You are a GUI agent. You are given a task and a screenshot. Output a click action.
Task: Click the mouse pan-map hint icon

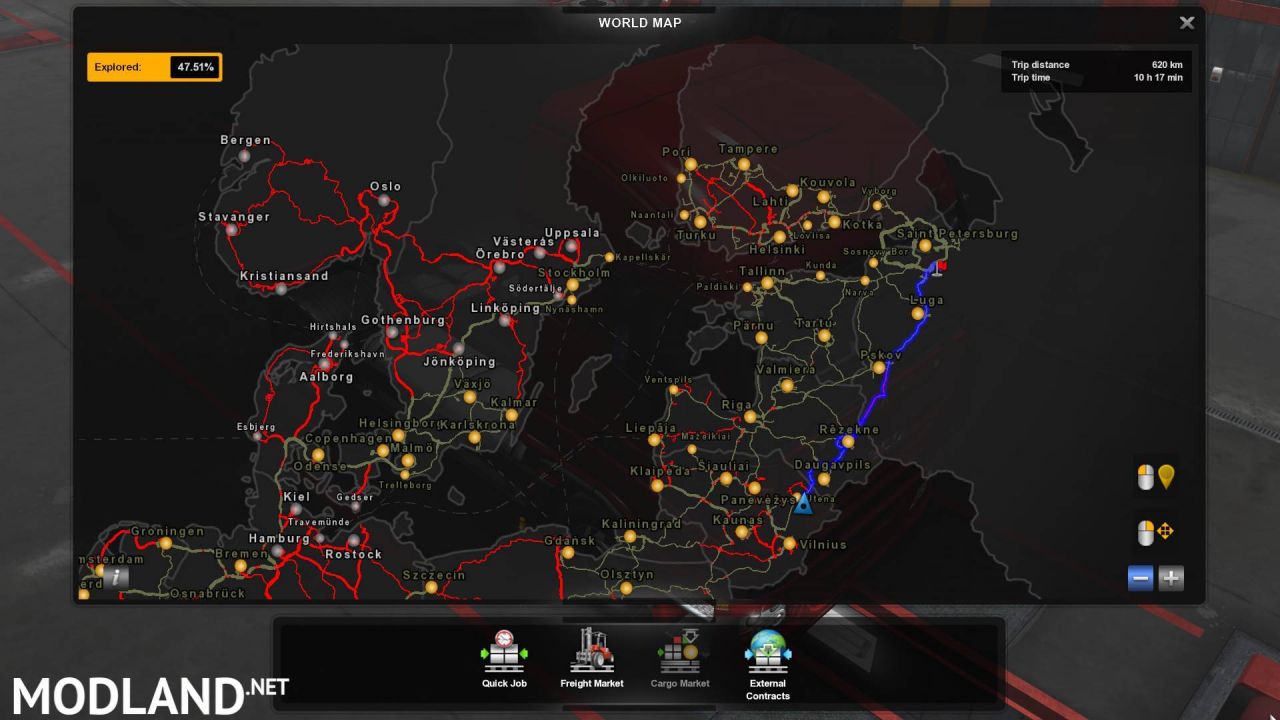click(1156, 532)
